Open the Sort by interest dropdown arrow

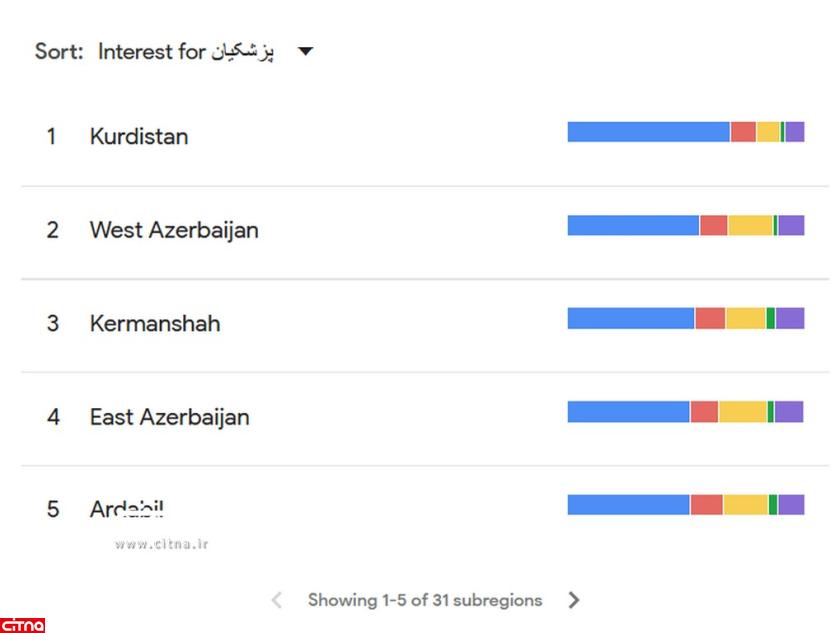[306, 52]
